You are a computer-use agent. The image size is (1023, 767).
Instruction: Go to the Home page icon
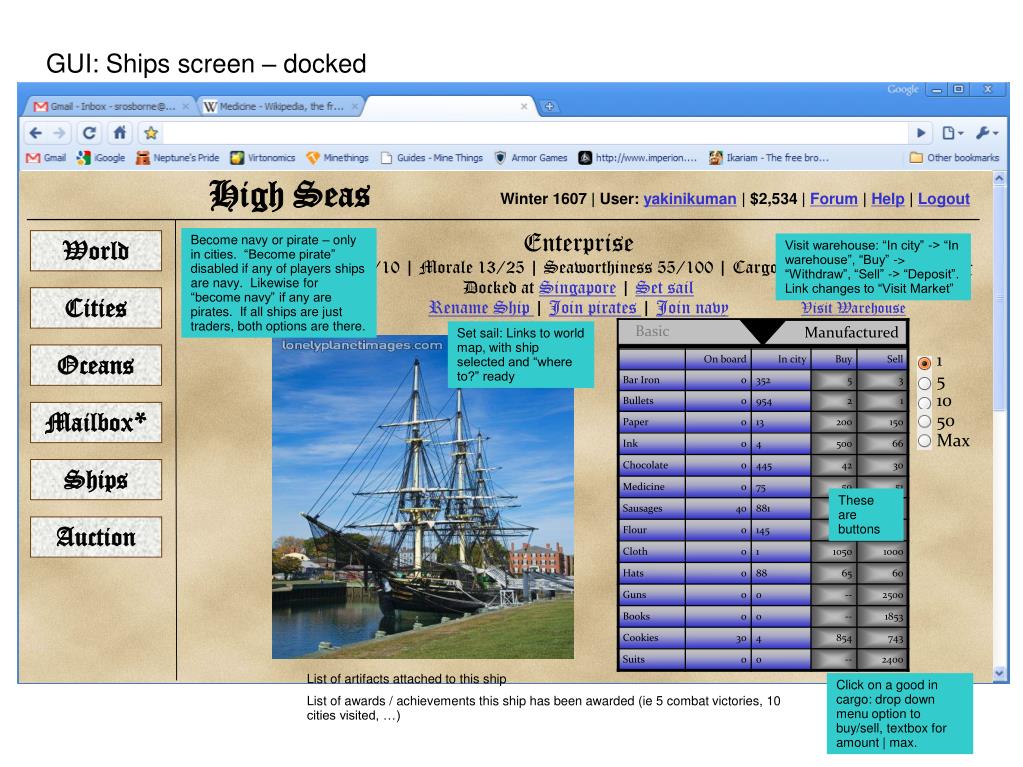coord(120,133)
